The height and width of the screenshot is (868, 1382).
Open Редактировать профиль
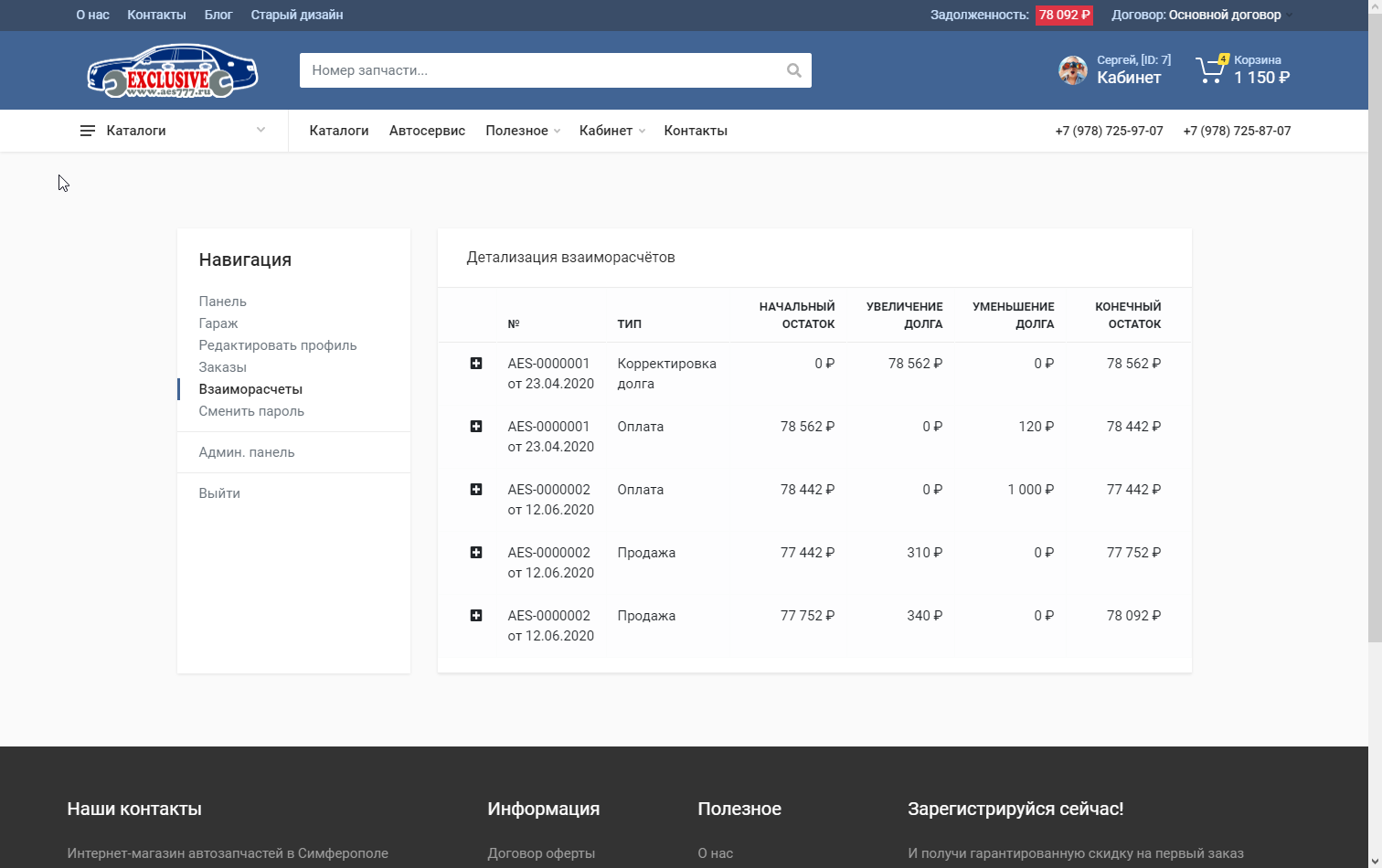pos(278,345)
